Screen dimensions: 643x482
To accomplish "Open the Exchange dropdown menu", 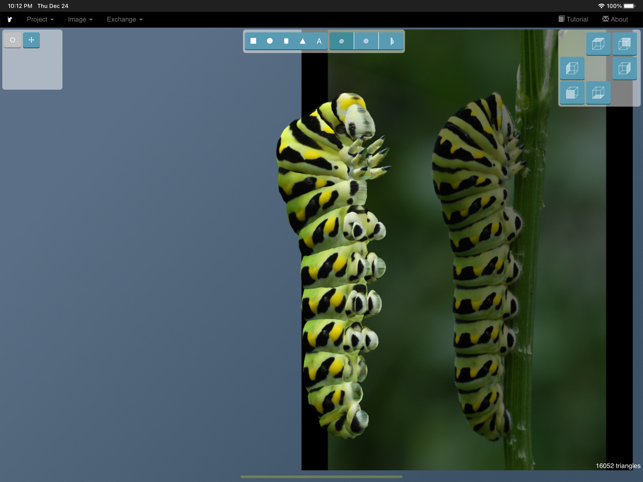I will (124, 19).
